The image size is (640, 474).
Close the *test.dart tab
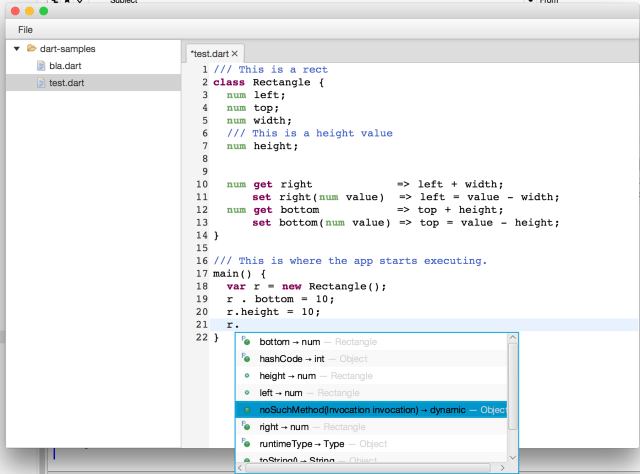click(x=235, y=53)
